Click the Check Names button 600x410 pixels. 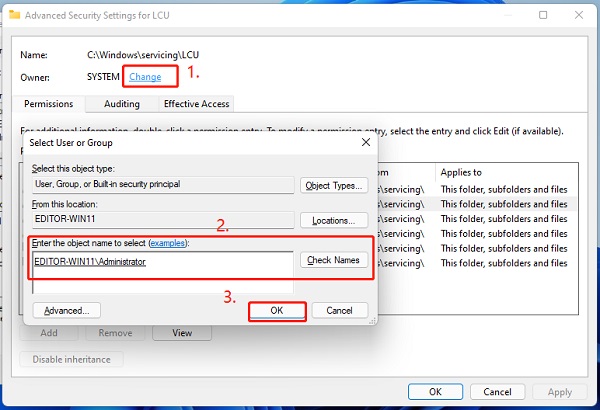coord(334,260)
